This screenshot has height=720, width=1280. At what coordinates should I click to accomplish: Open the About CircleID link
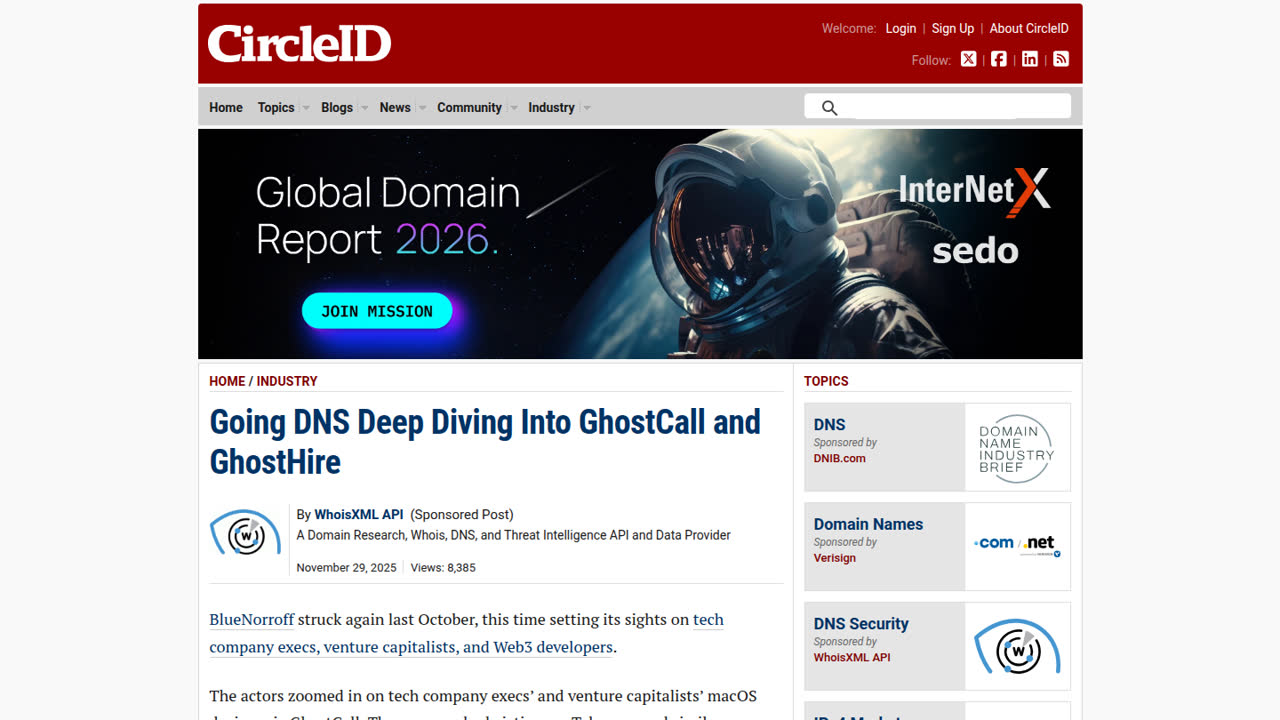[x=1029, y=28]
